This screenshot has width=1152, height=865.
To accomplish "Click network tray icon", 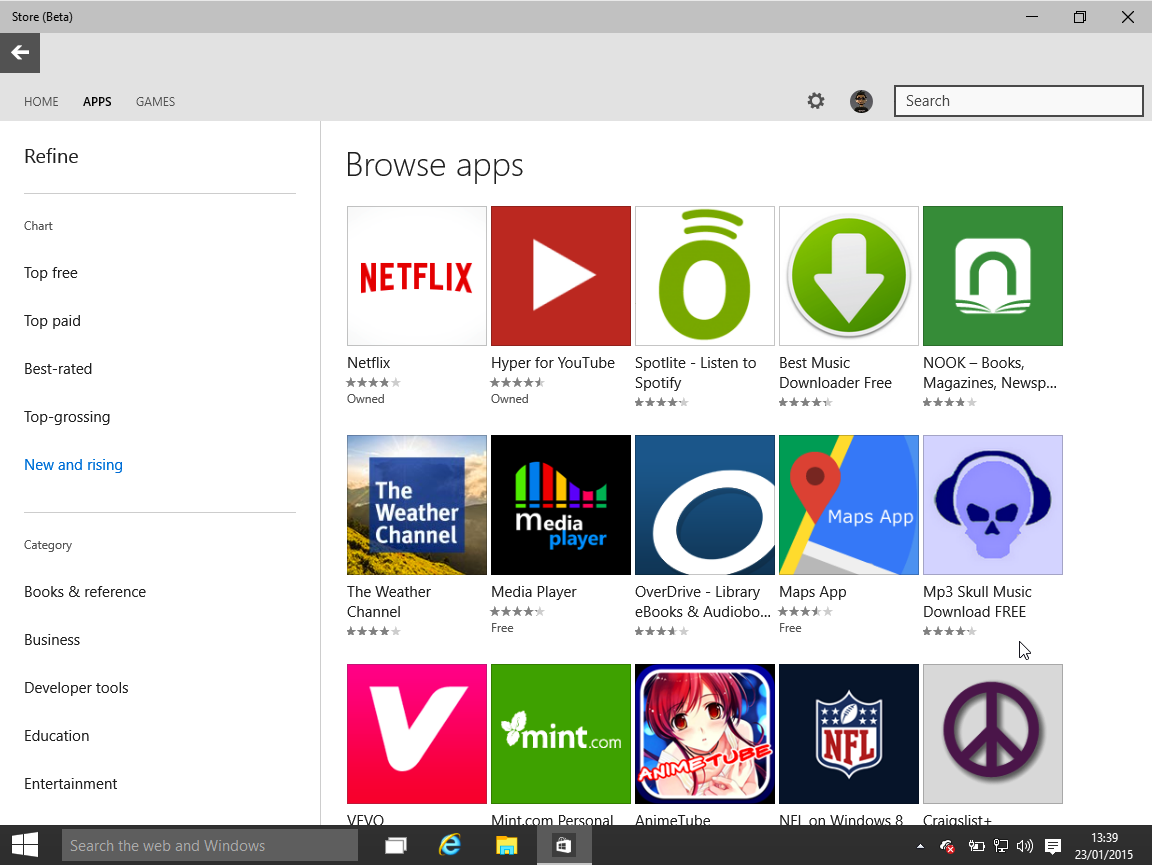I will tap(1001, 847).
